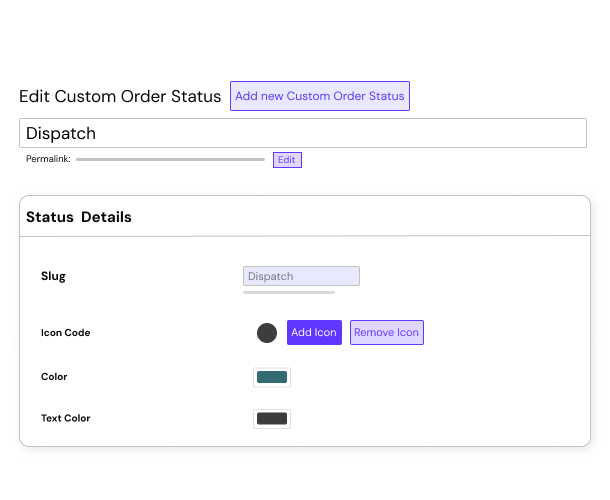This screenshot has width=610, height=500.
Task: Click the gray hint line under Slug
Action: (289, 293)
